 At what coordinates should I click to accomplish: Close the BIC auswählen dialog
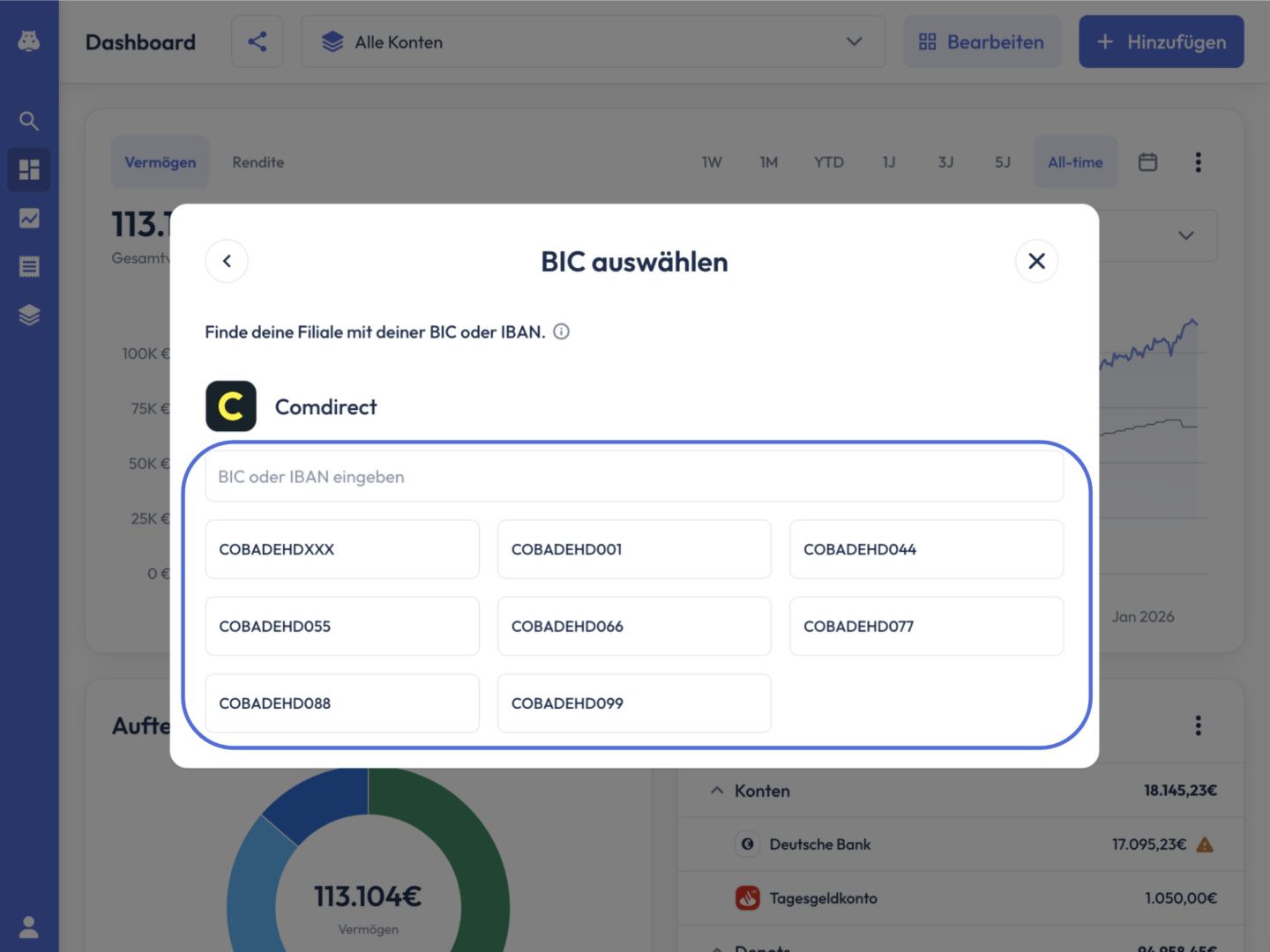coord(1036,261)
